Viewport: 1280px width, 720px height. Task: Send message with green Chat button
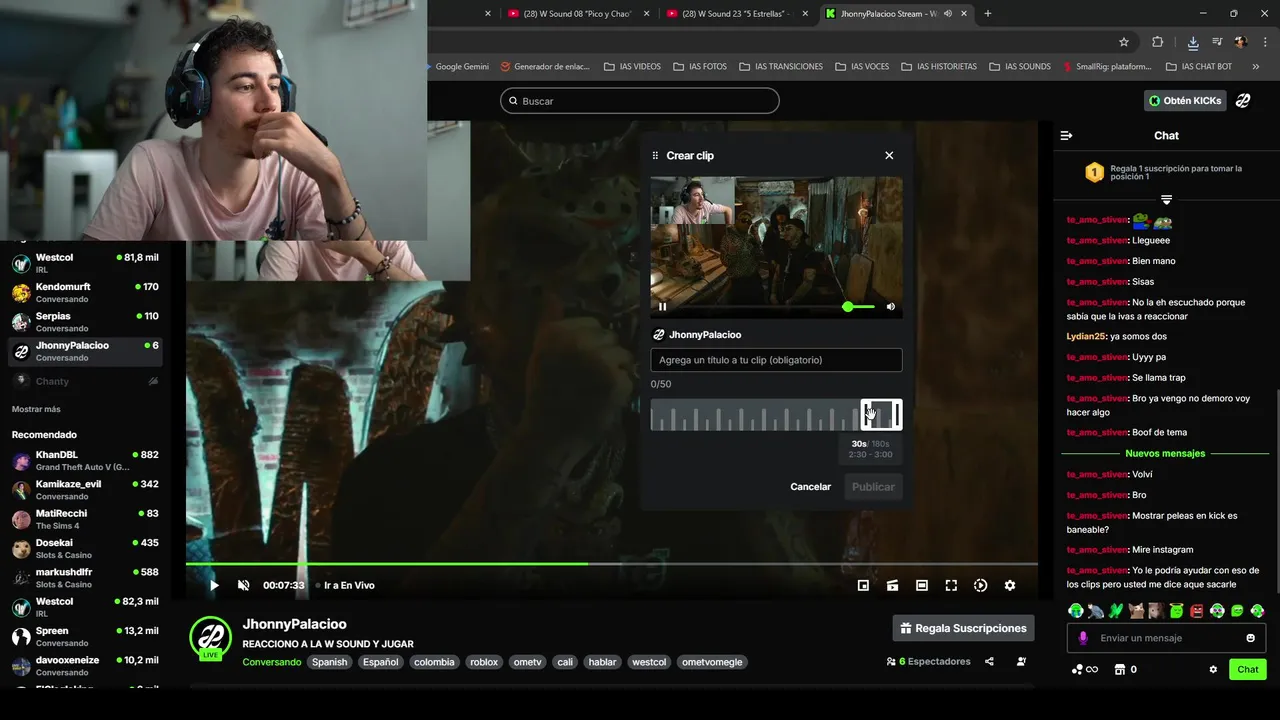(x=1248, y=669)
